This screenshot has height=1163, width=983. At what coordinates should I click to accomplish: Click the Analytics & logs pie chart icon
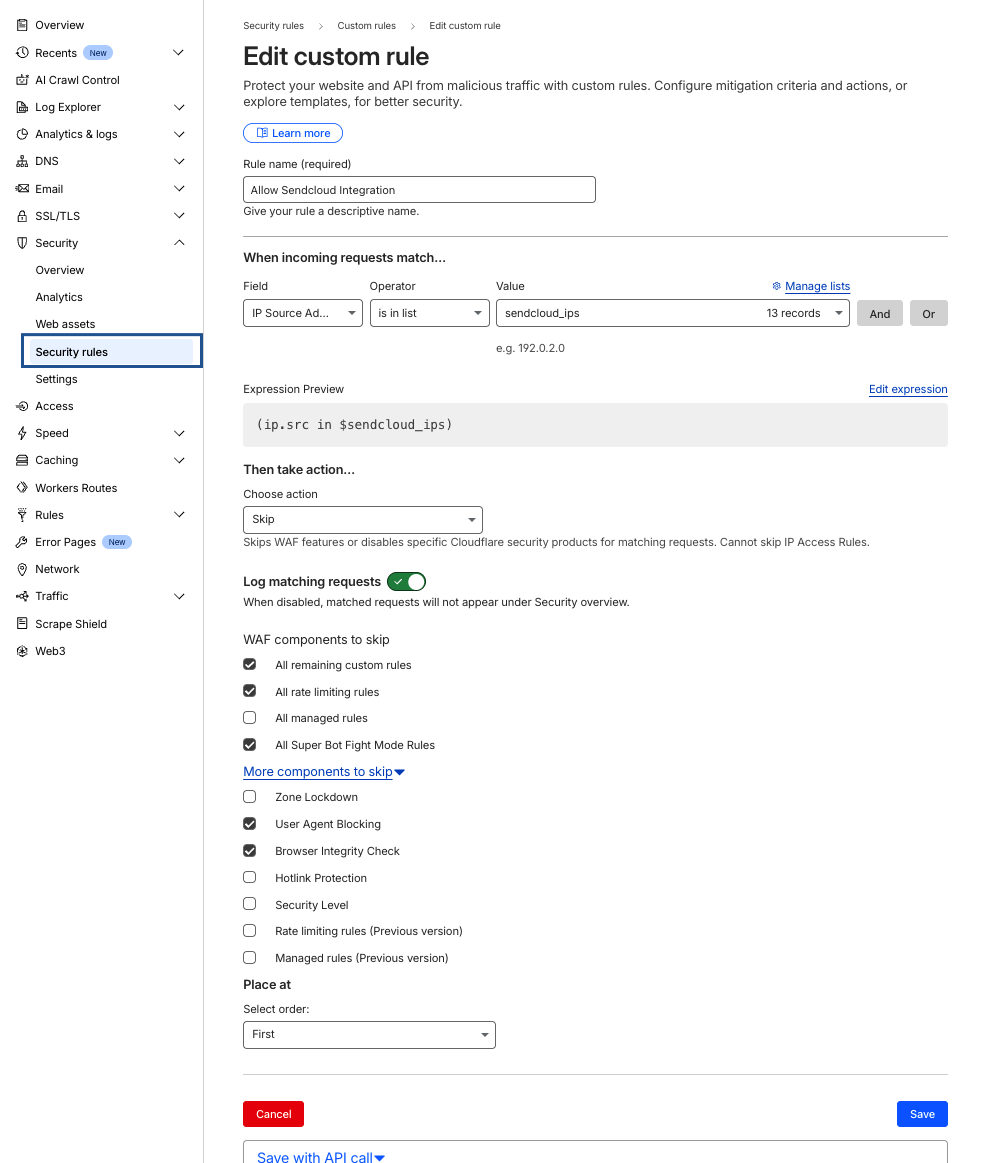tap(22, 134)
